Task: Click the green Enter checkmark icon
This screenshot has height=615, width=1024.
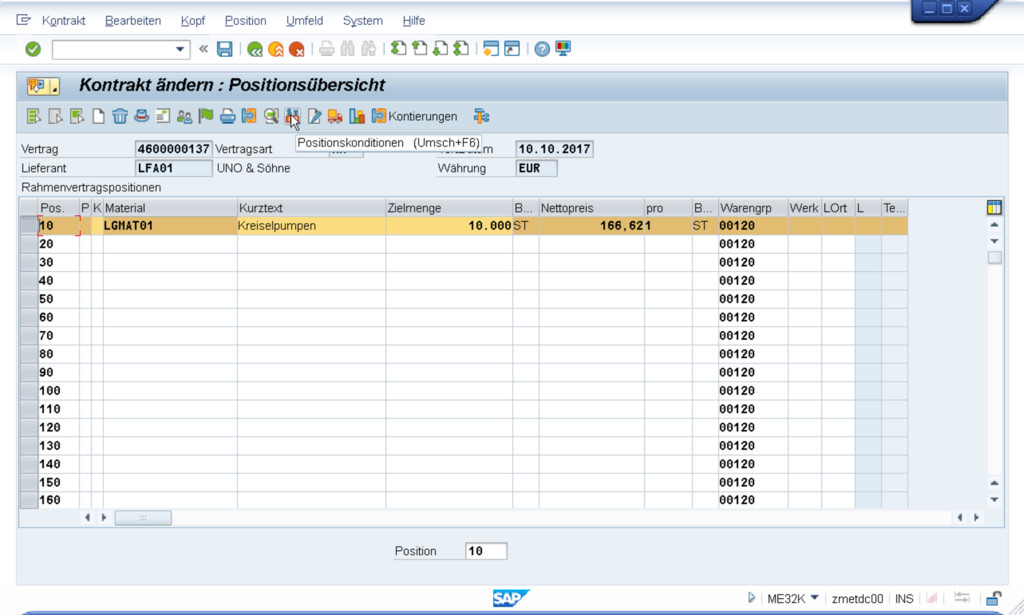Action: click(x=33, y=49)
